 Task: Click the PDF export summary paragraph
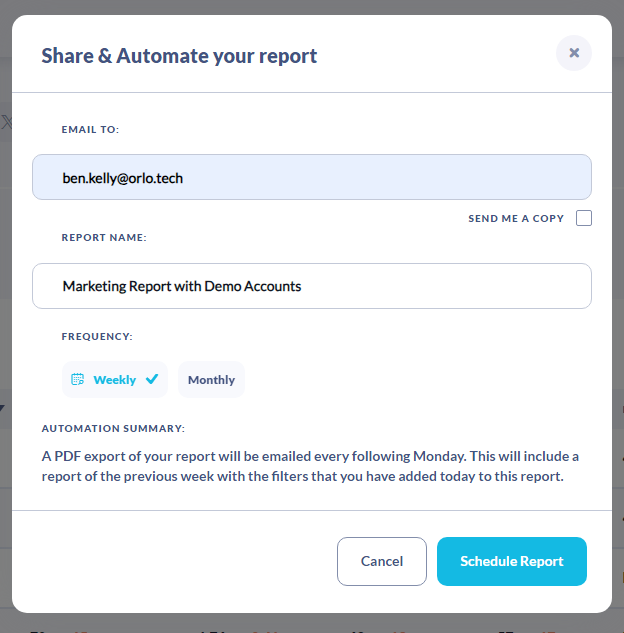[x=310, y=466]
